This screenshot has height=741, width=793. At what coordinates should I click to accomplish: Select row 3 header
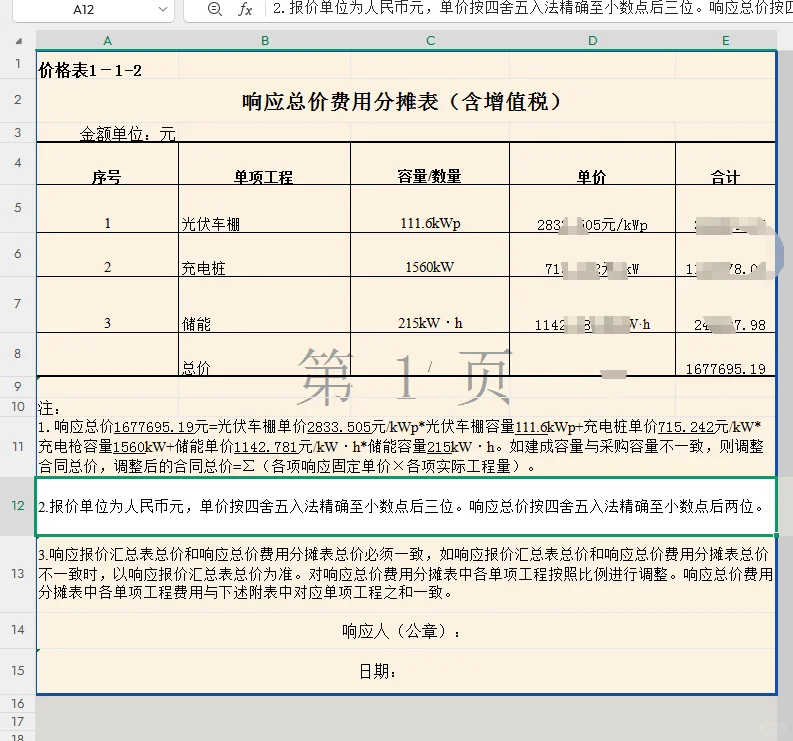pyautogui.click(x=18, y=133)
